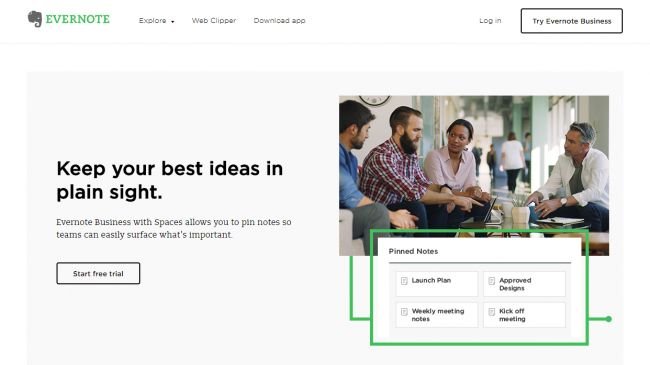Click the Kick off meeting note icon
The width and height of the screenshot is (650, 365).
tap(492, 311)
